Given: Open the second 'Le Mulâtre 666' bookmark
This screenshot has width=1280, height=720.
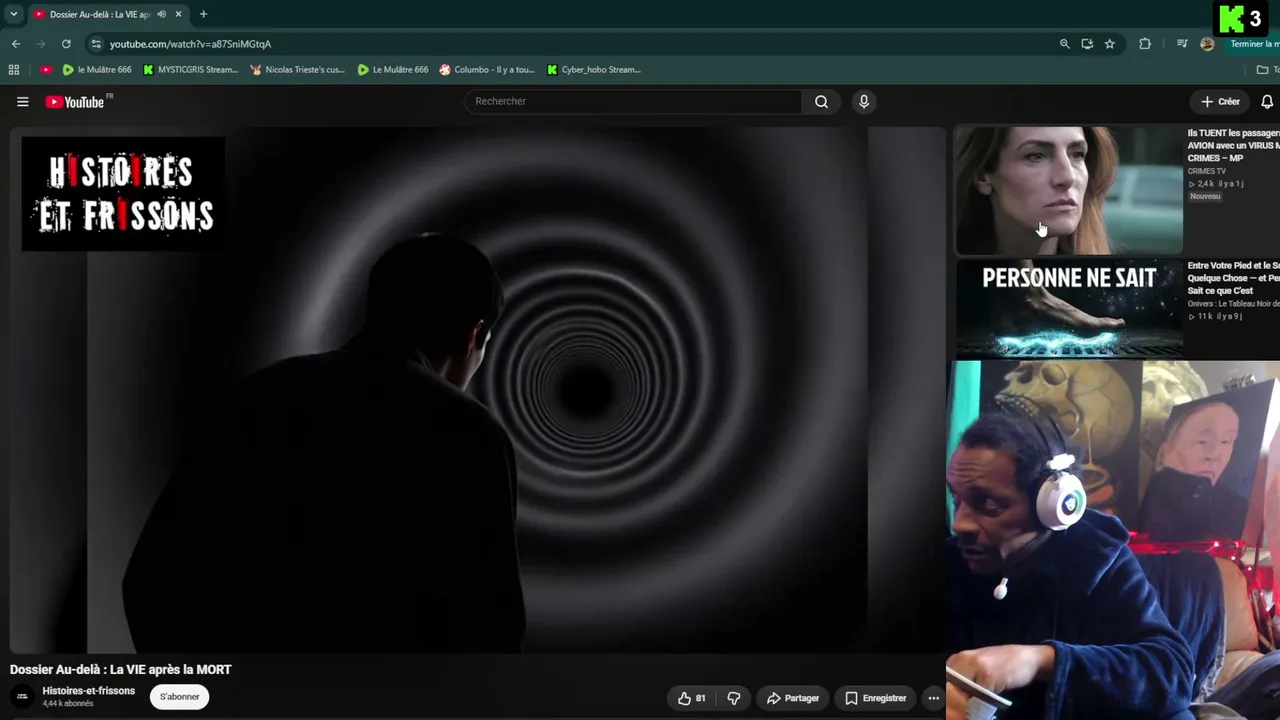Looking at the screenshot, I should pyautogui.click(x=393, y=70).
